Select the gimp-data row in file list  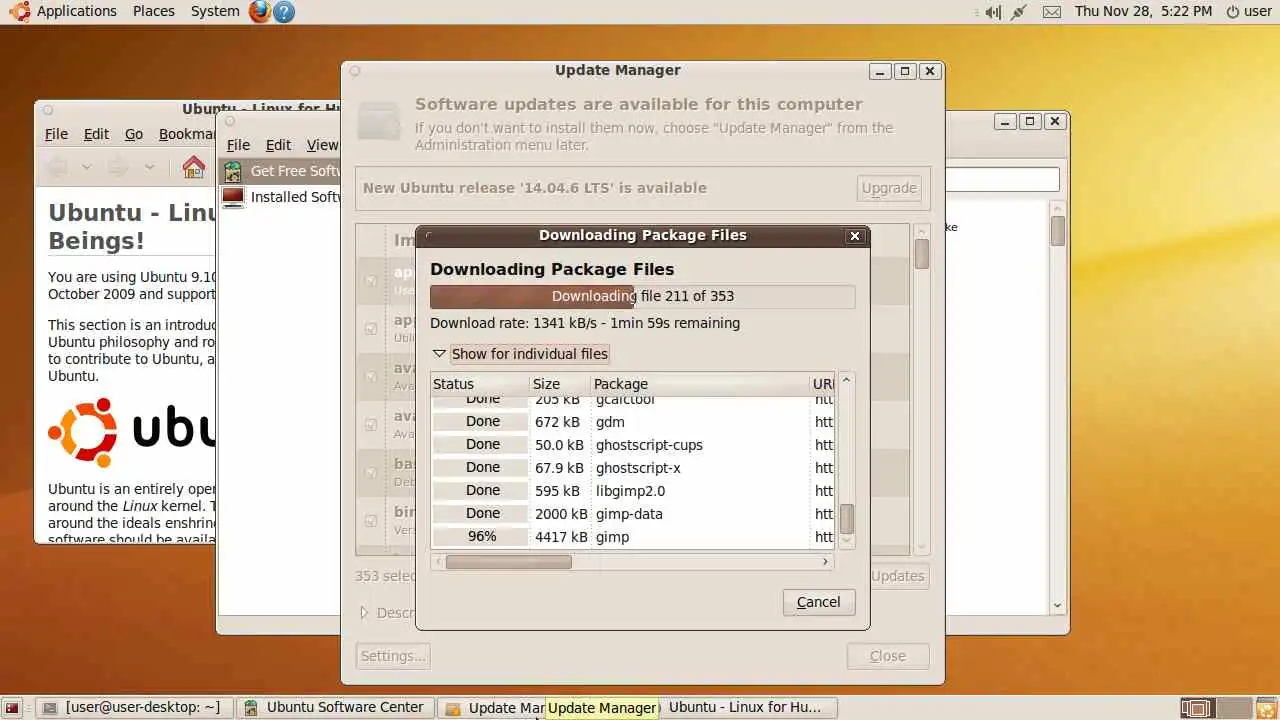633,514
